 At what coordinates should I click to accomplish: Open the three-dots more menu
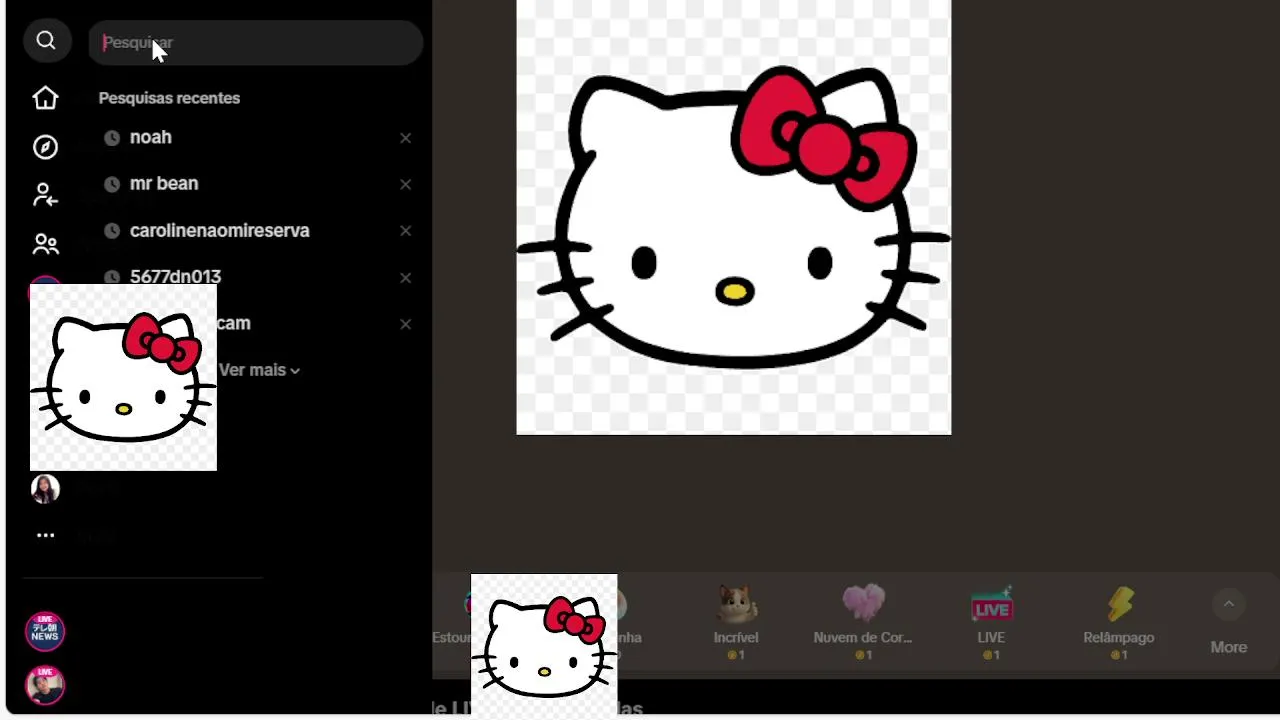click(45, 535)
